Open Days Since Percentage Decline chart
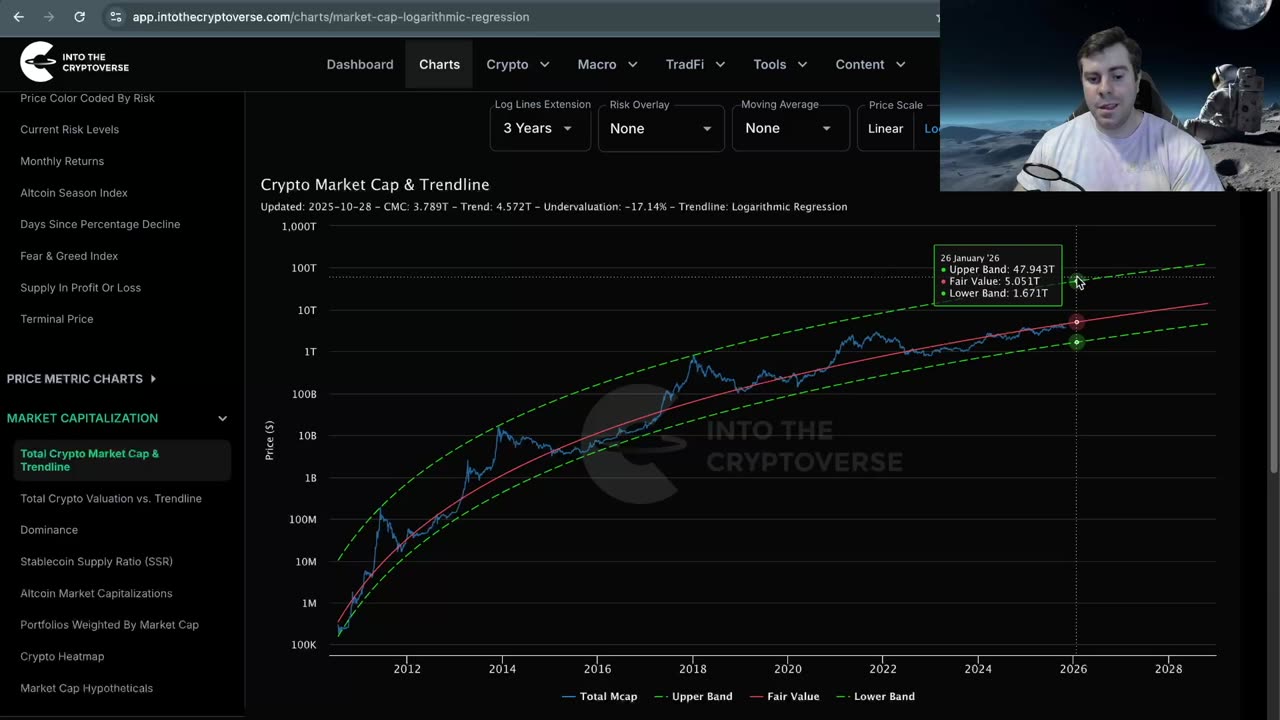This screenshot has width=1280, height=720. click(x=100, y=224)
